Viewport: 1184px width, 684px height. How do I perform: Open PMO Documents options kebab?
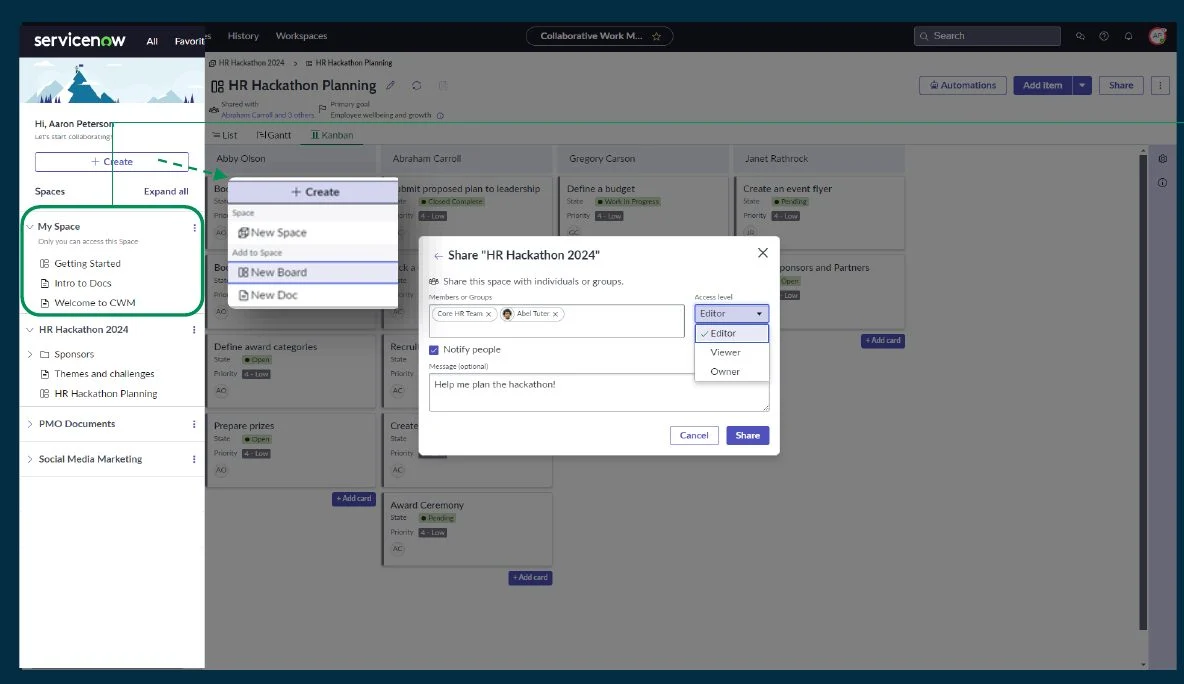194,424
